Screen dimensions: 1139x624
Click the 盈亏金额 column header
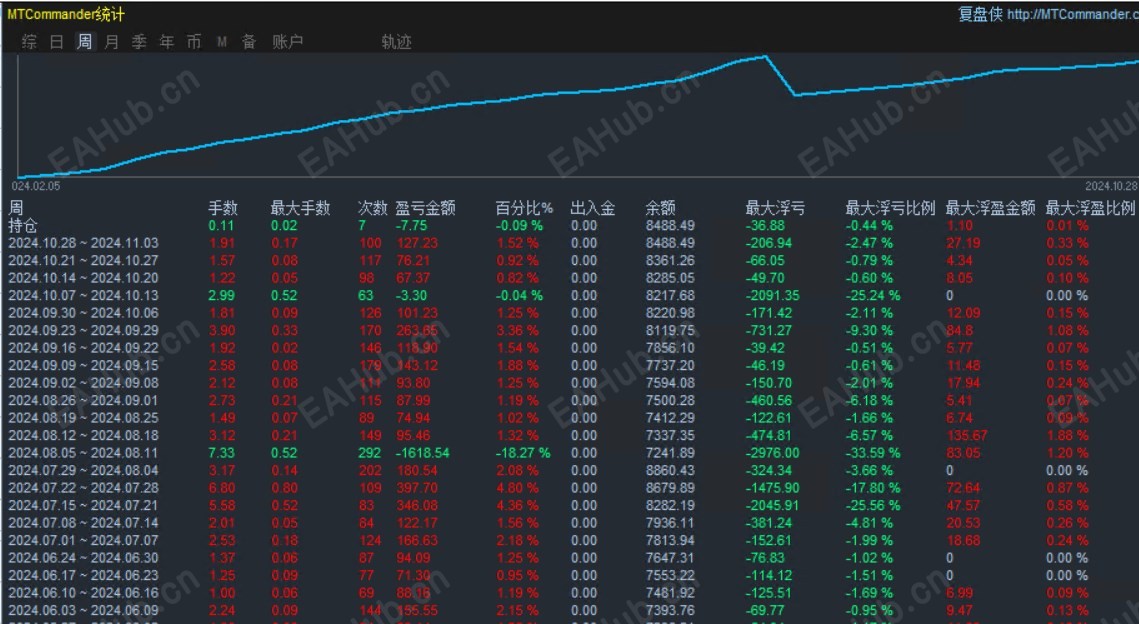[426, 208]
